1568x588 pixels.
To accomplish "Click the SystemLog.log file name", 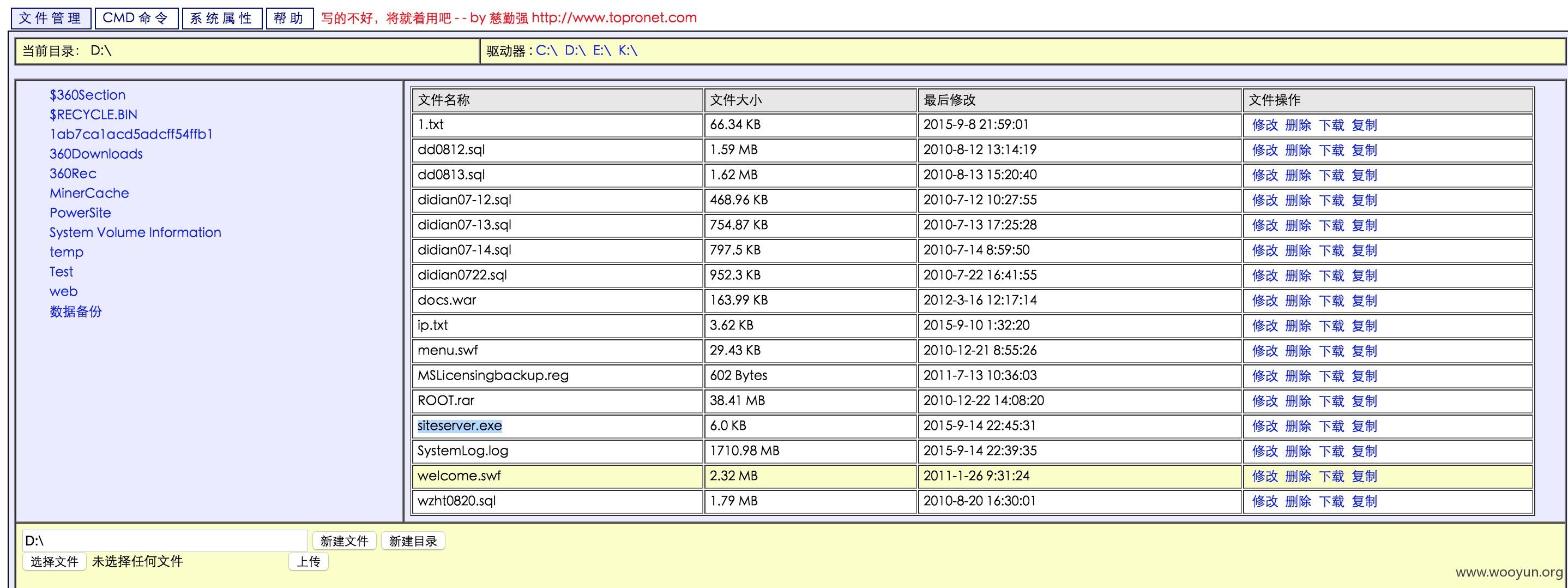I will [463, 451].
